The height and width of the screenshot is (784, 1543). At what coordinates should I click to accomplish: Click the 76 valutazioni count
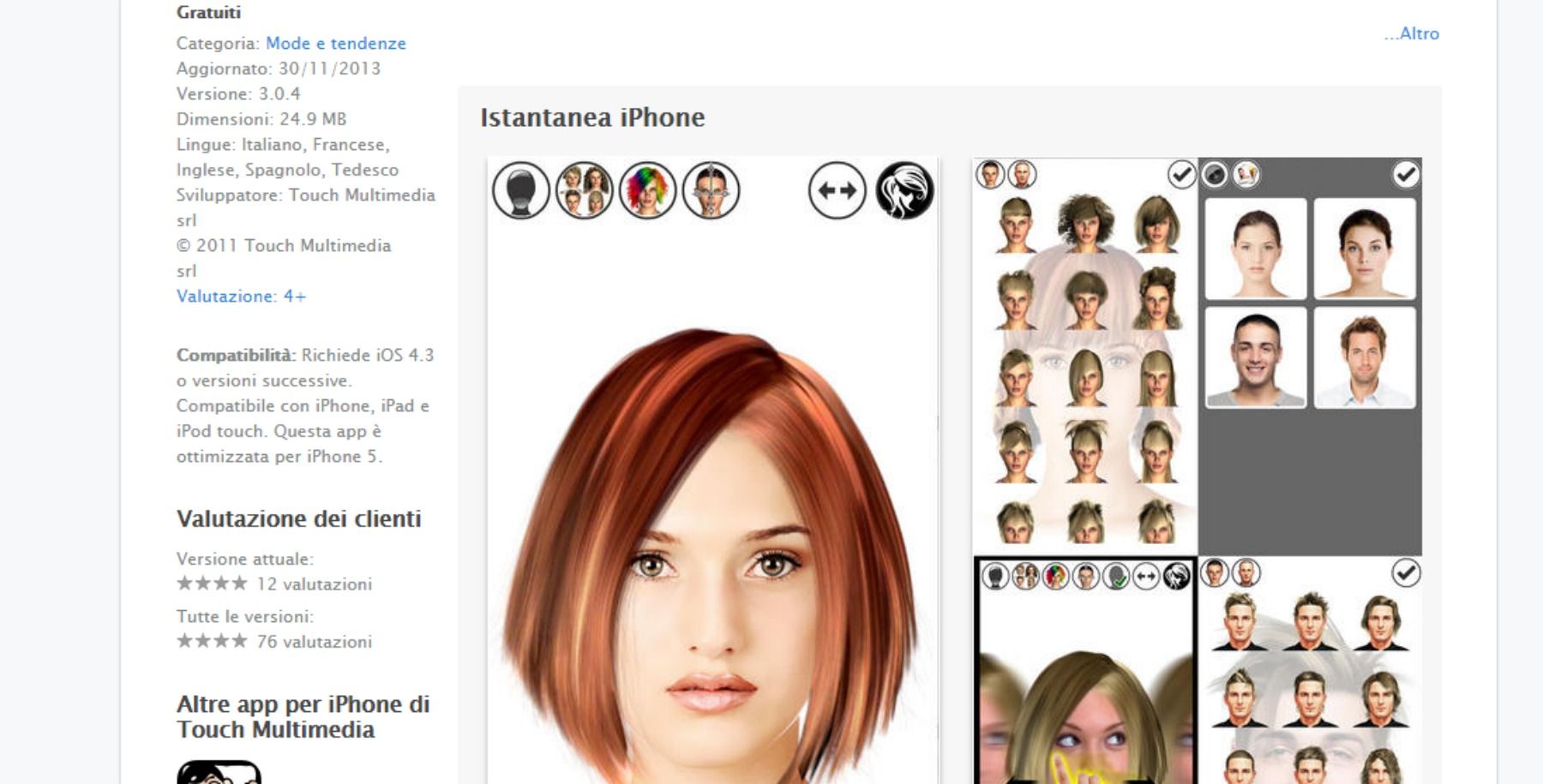coord(315,642)
